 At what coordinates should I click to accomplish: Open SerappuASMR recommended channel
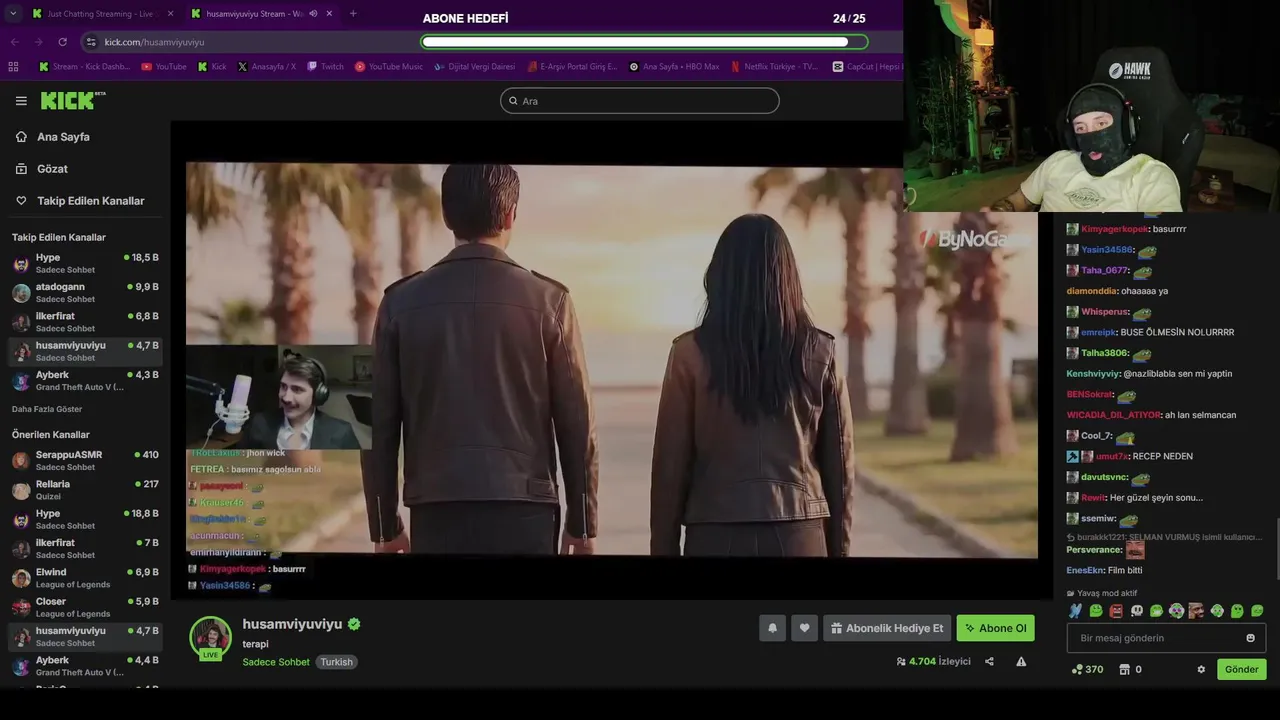pyautogui.click(x=85, y=460)
